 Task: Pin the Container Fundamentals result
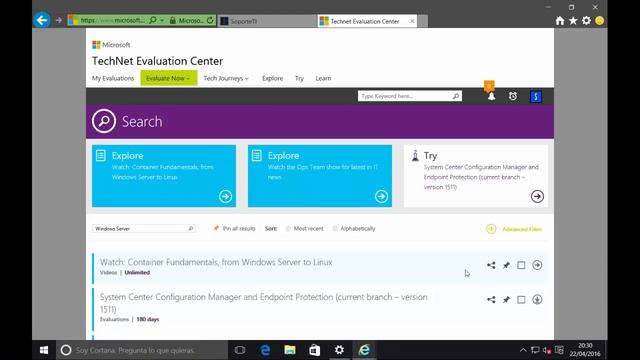point(506,265)
